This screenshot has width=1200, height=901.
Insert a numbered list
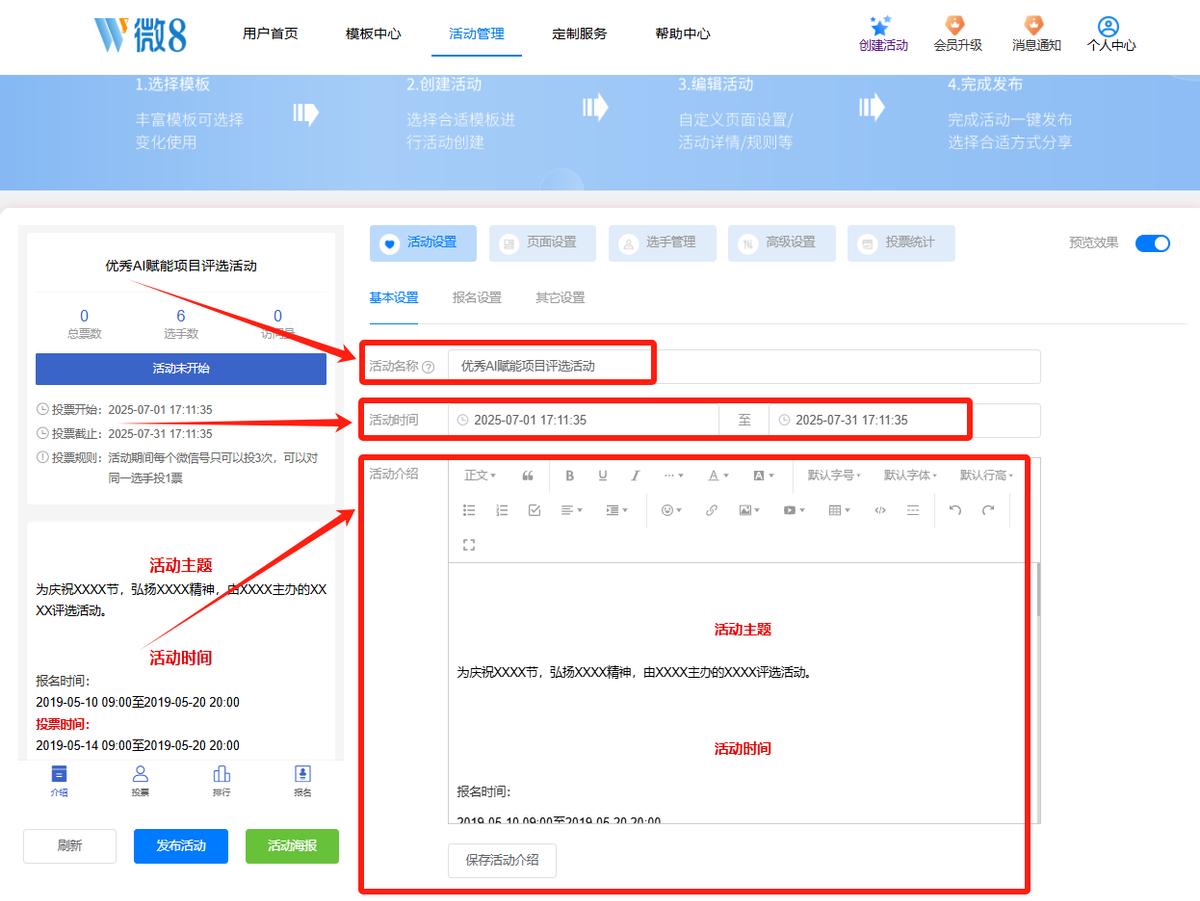coord(502,510)
